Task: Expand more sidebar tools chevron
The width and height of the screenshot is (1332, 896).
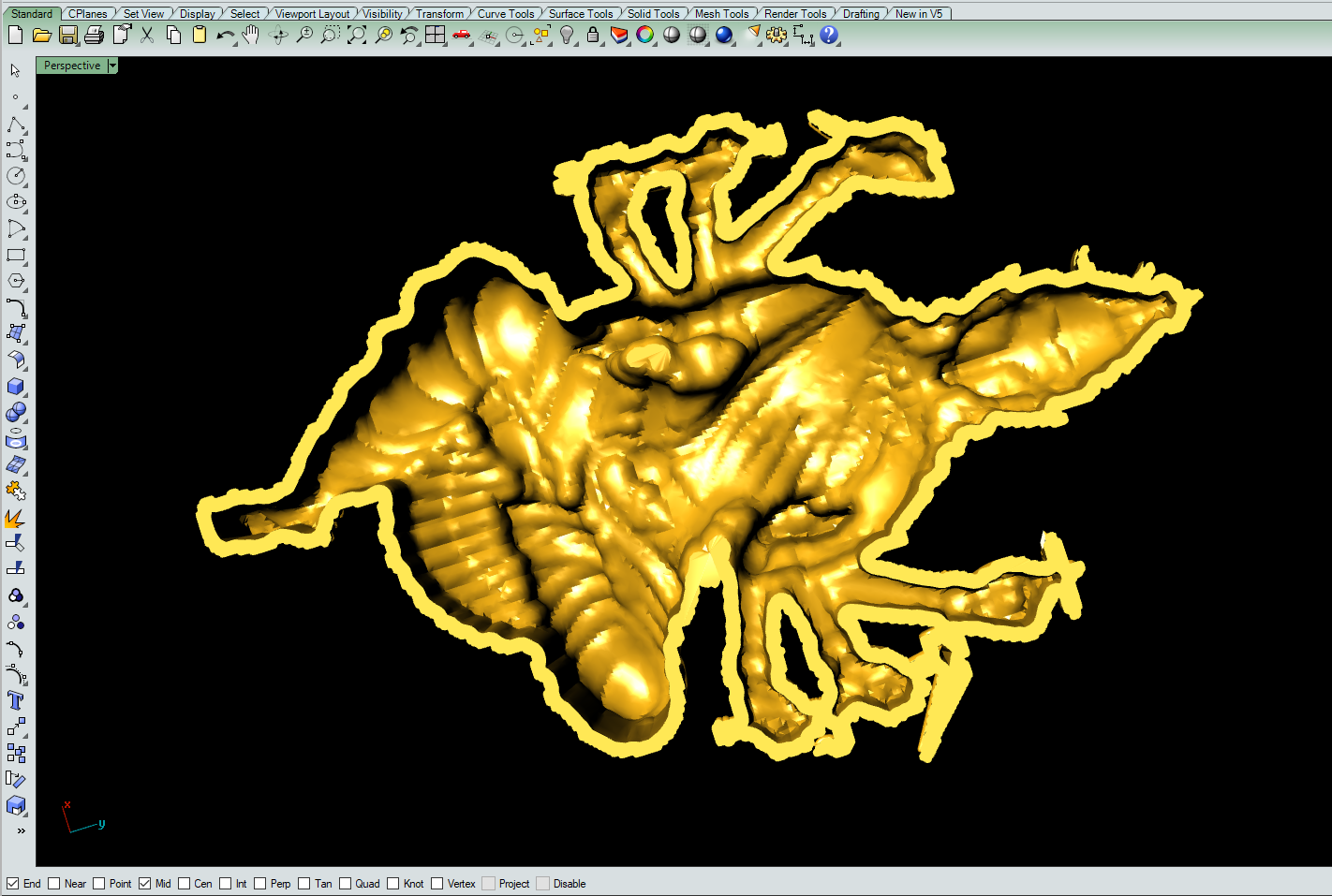Action: click(x=21, y=830)
